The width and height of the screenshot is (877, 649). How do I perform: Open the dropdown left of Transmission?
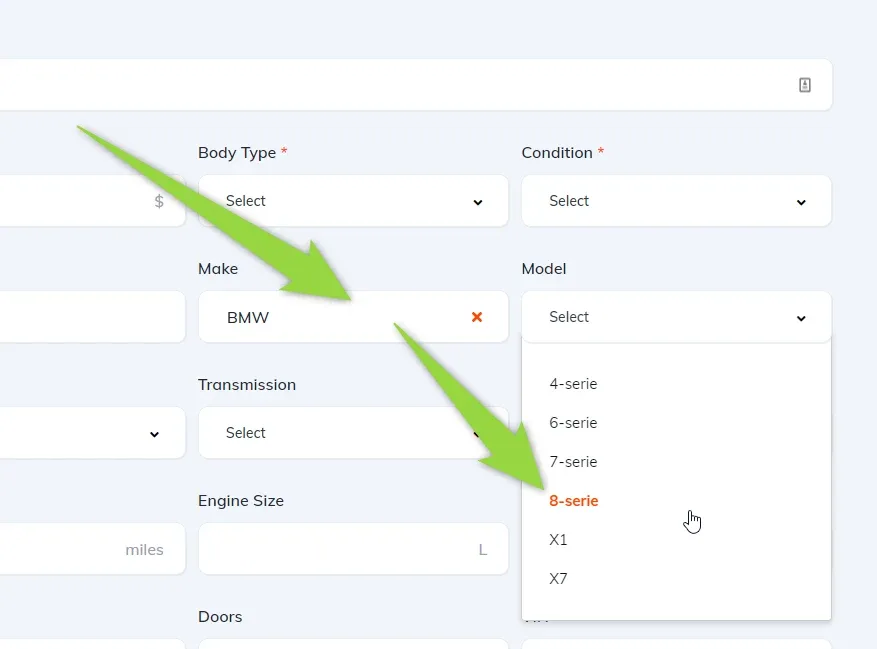pos(92,433)
